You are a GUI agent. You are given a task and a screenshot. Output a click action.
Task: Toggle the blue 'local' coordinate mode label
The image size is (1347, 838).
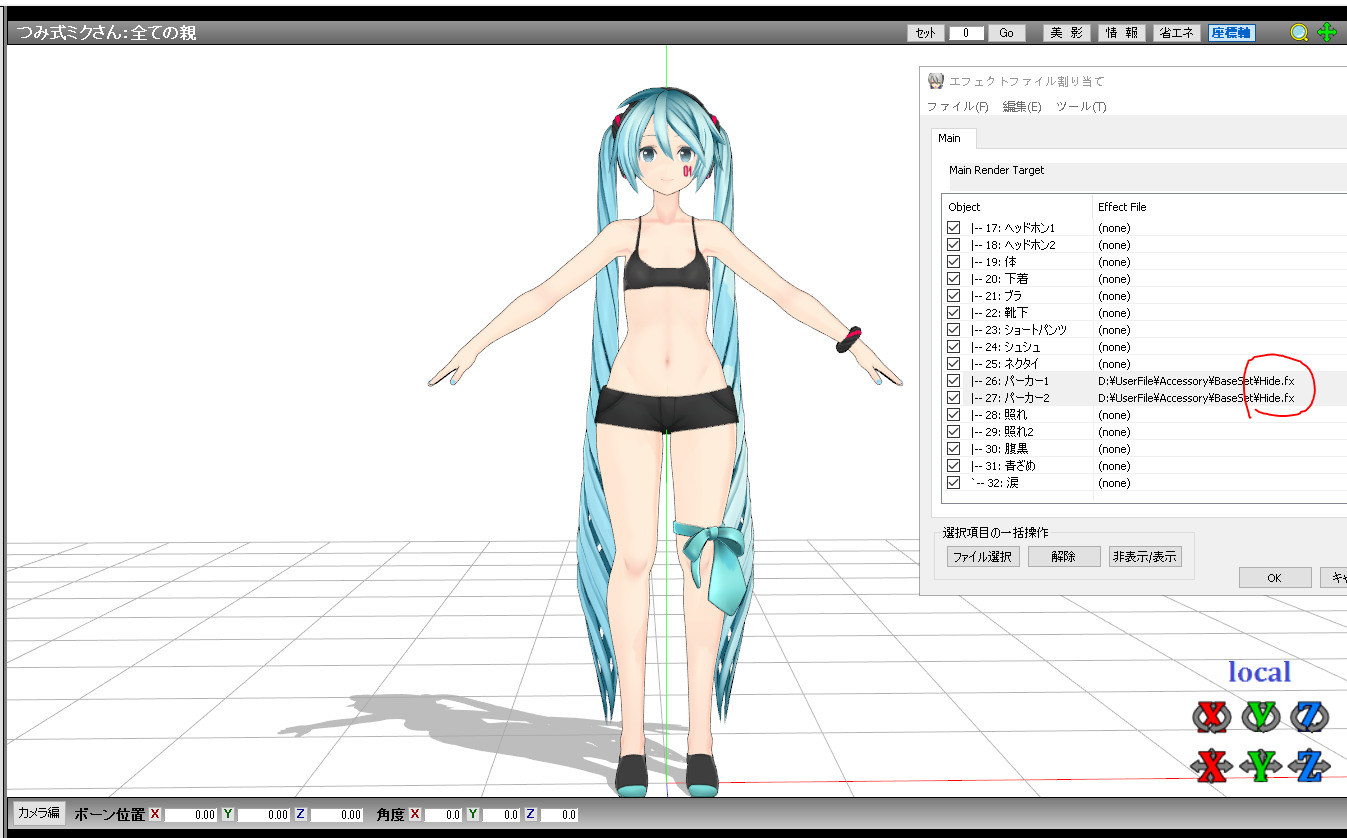click(1259, 672)
